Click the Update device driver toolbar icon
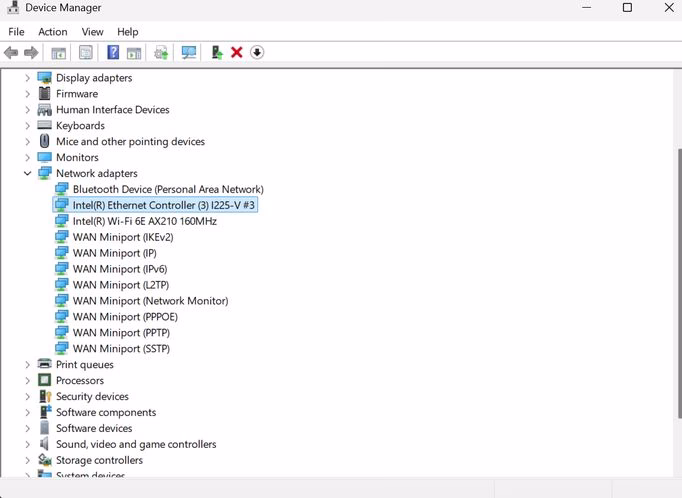682x498 pixels. tap(161, 53)
